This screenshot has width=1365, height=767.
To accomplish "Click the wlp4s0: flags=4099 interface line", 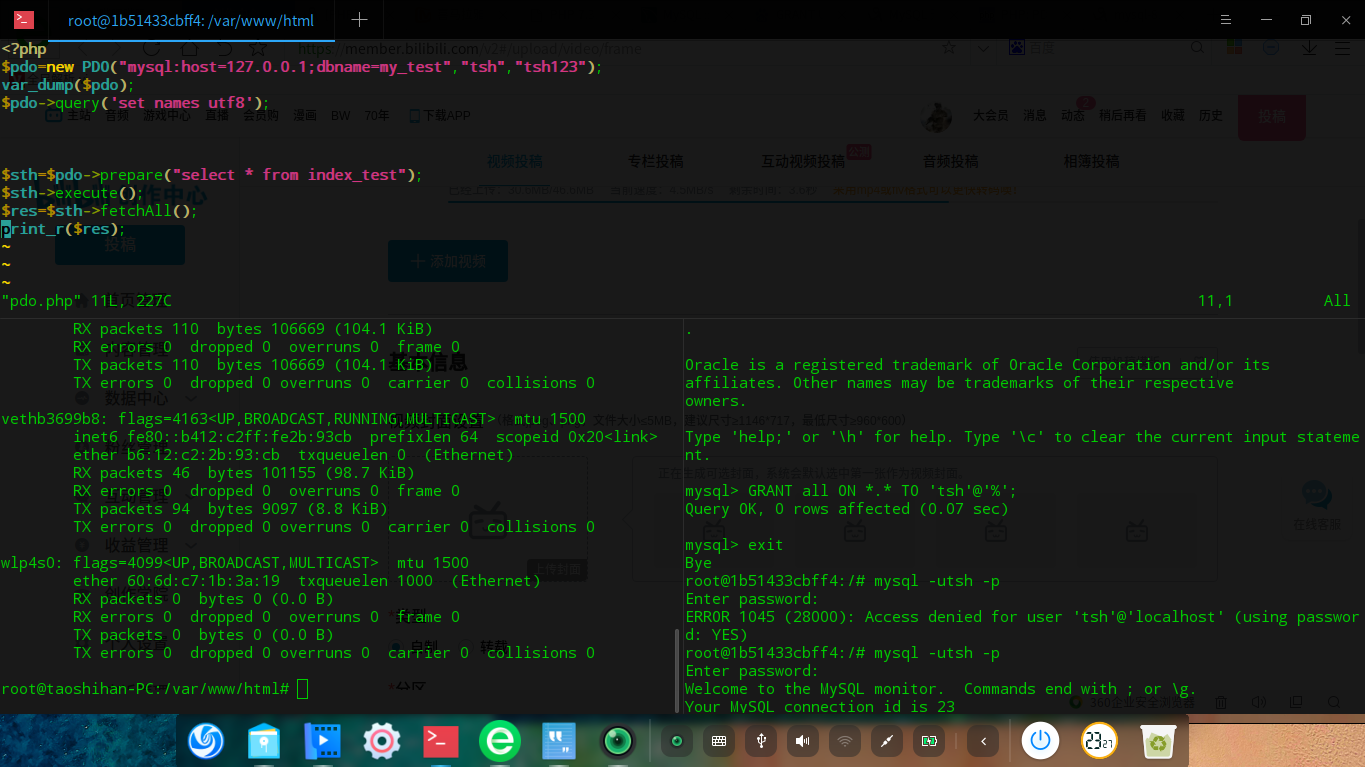I will 235,563.
